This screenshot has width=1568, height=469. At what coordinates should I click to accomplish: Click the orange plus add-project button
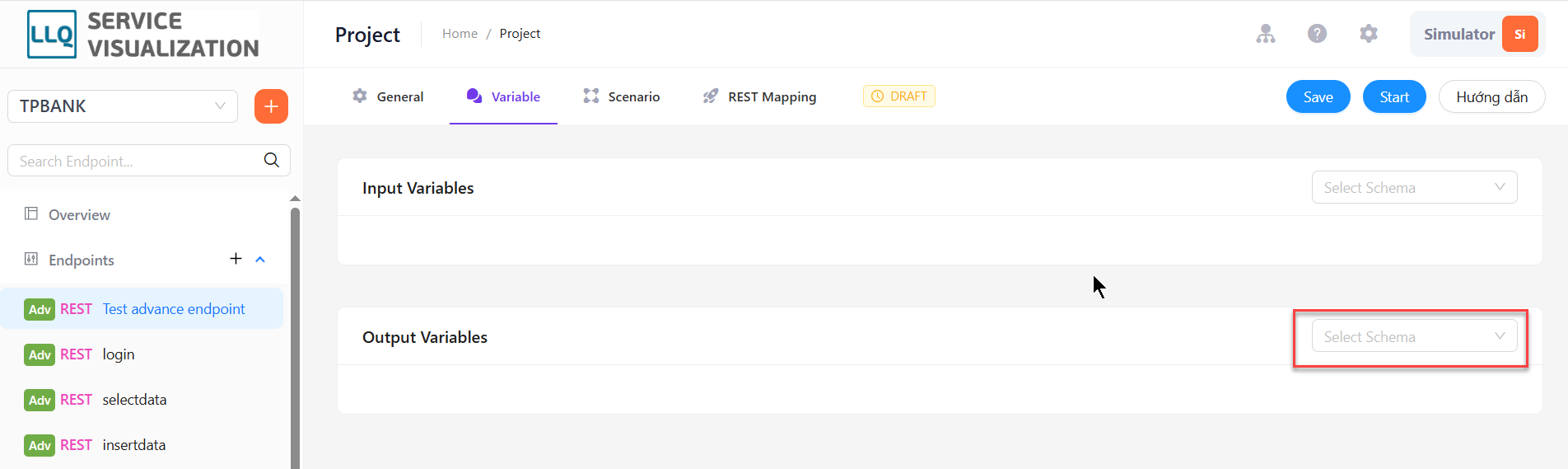coord(271,106)
